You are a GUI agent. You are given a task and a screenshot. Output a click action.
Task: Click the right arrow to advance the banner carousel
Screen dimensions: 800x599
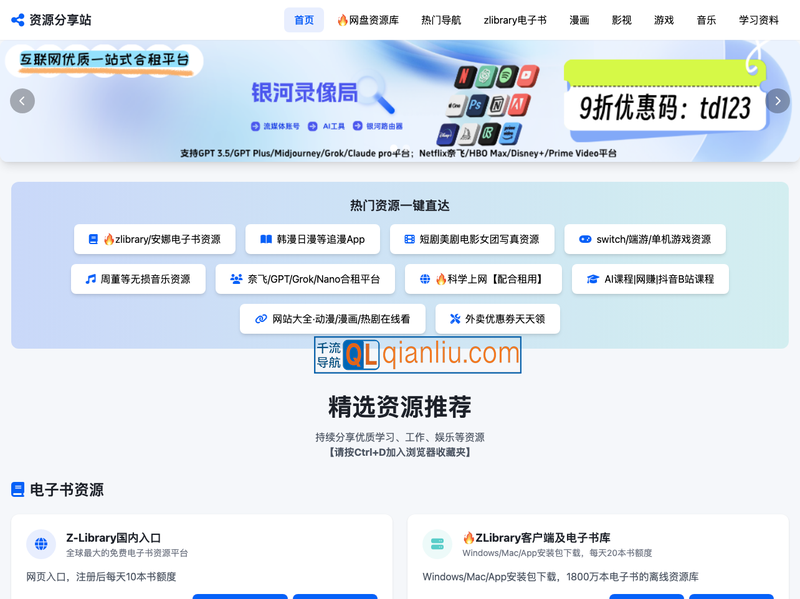778,101
